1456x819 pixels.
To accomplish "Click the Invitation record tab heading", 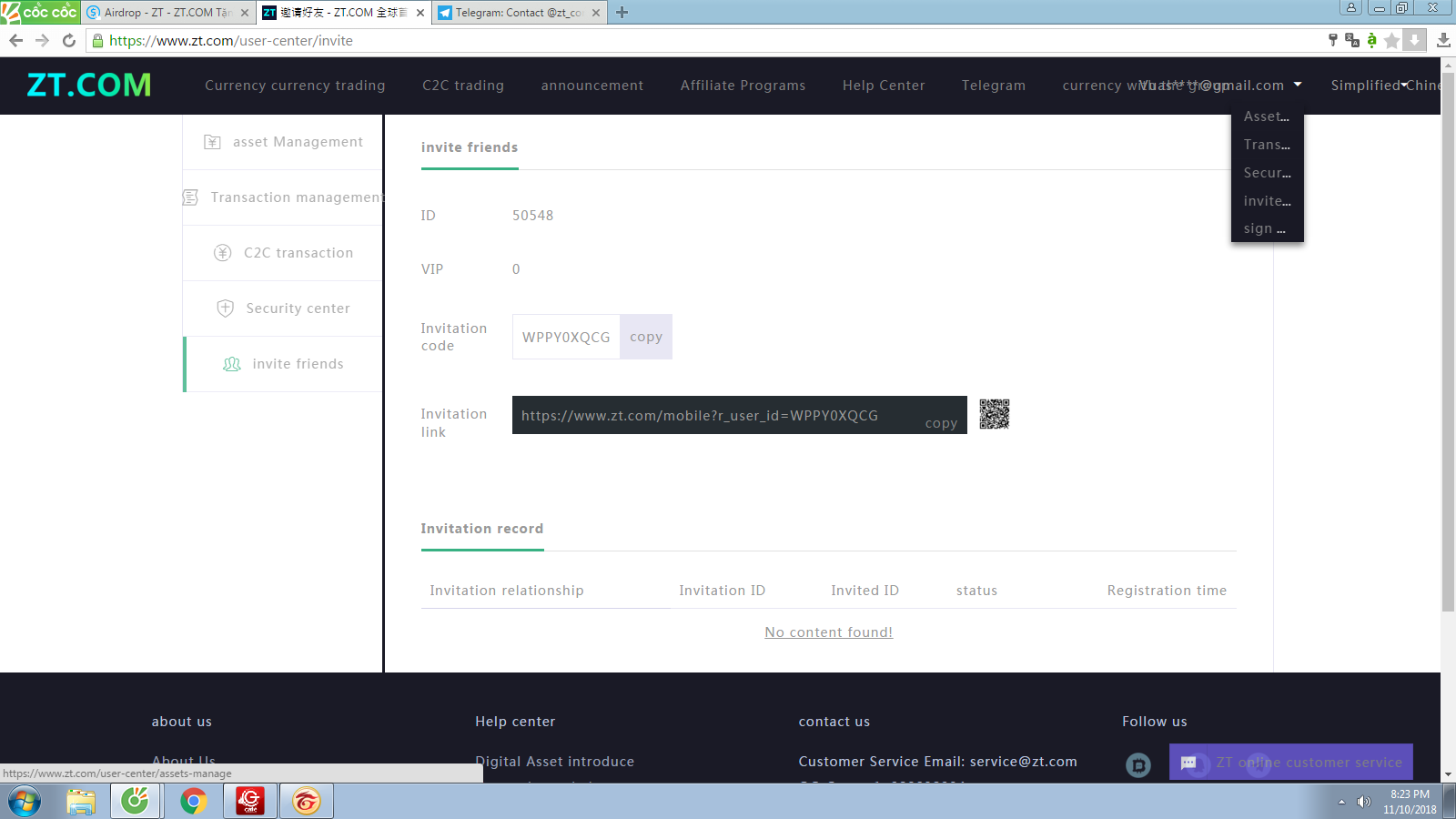I will (x=482, y=529).
